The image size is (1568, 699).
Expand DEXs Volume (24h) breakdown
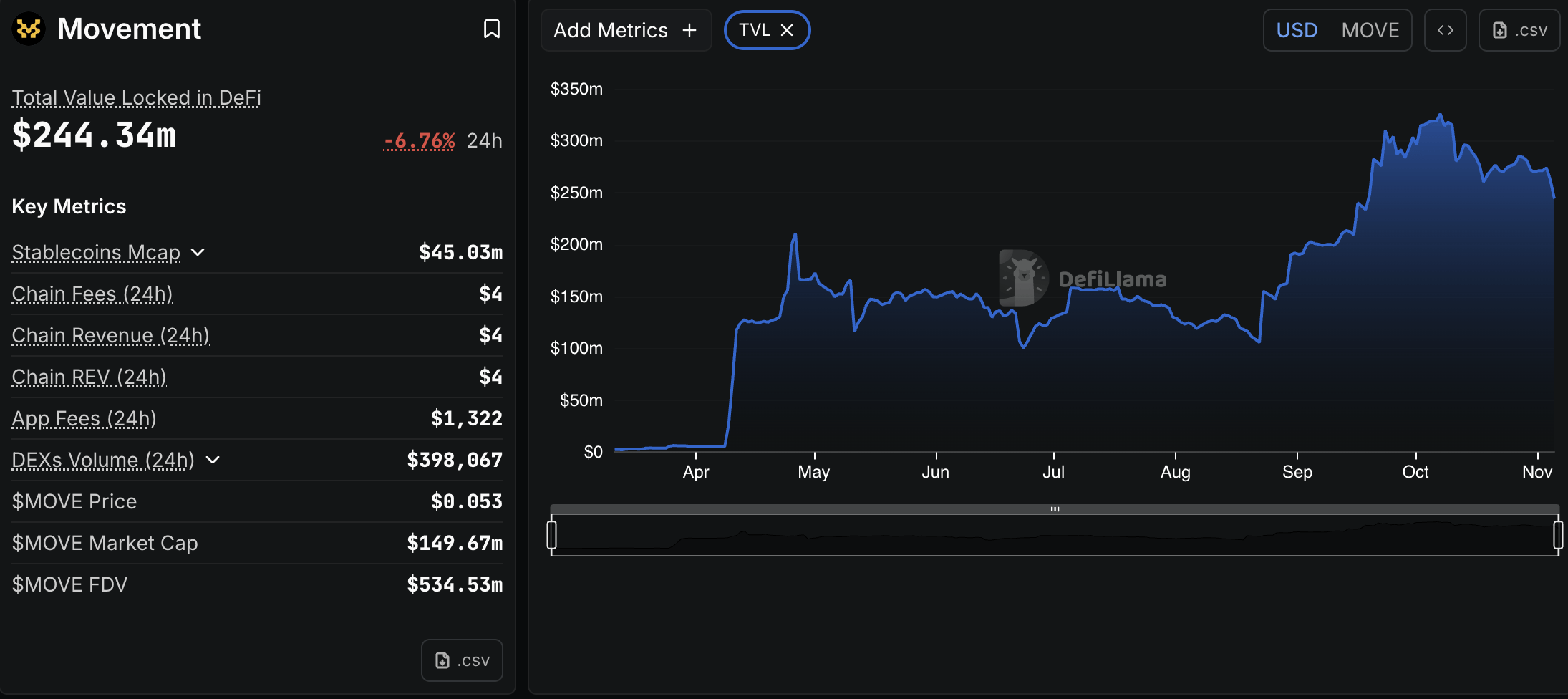[213, 460]
